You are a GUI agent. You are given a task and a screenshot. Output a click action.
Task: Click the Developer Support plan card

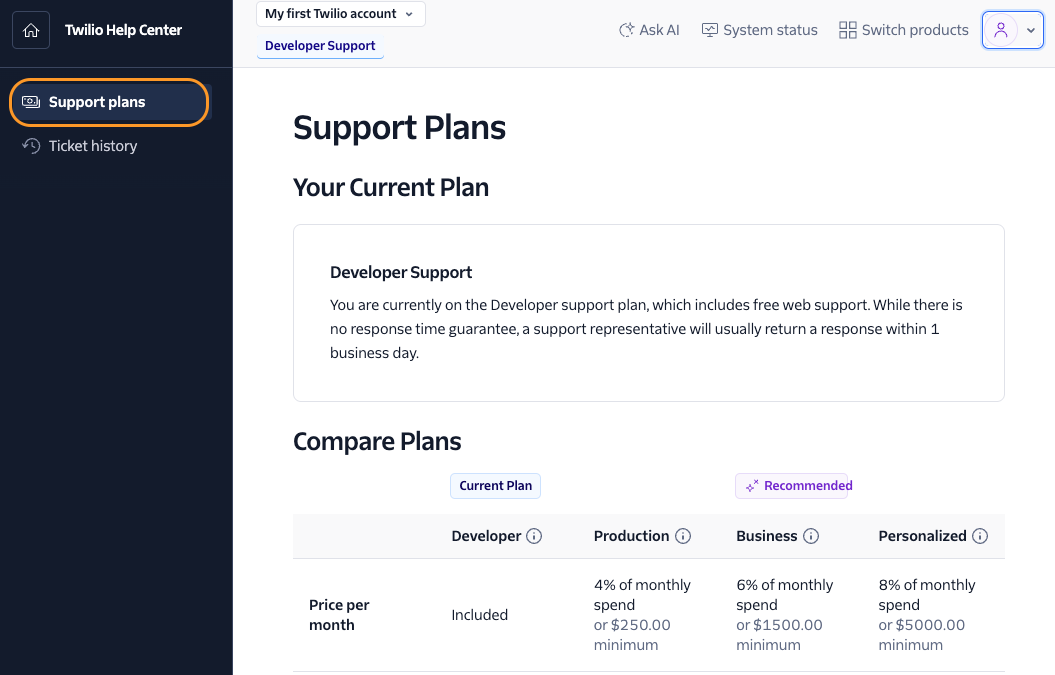(x=648, y=312)
